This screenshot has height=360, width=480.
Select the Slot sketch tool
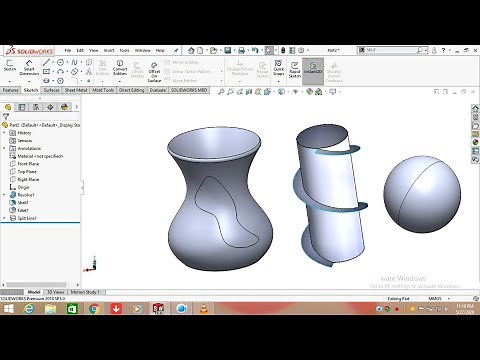click(x=46, y=80)
